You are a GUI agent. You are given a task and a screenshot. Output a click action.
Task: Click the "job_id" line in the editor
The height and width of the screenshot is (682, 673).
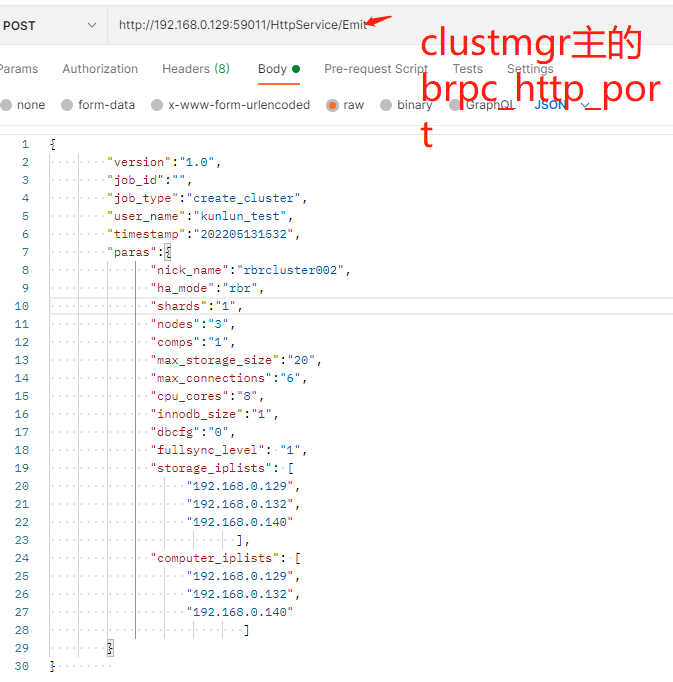point(149,180)
